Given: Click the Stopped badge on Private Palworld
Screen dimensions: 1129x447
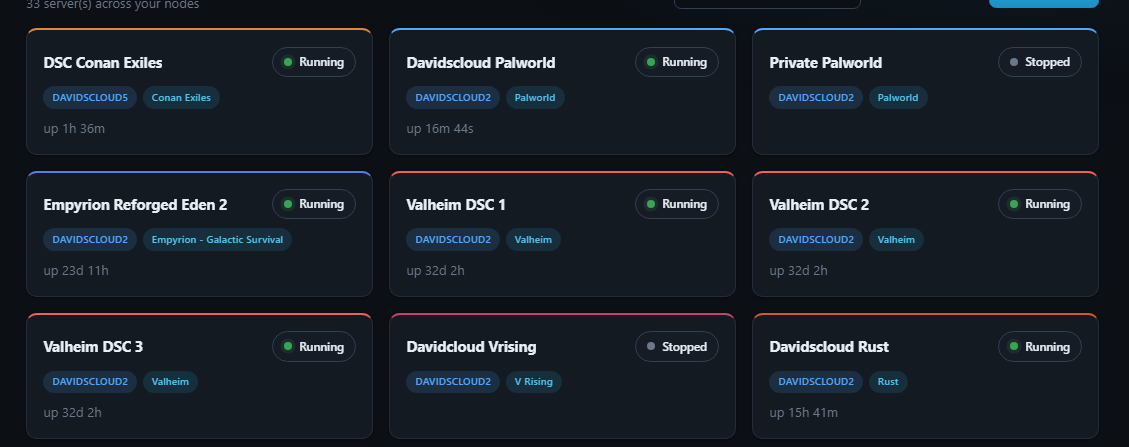Looking at the screenshot, I should [x=1040, y=62].
